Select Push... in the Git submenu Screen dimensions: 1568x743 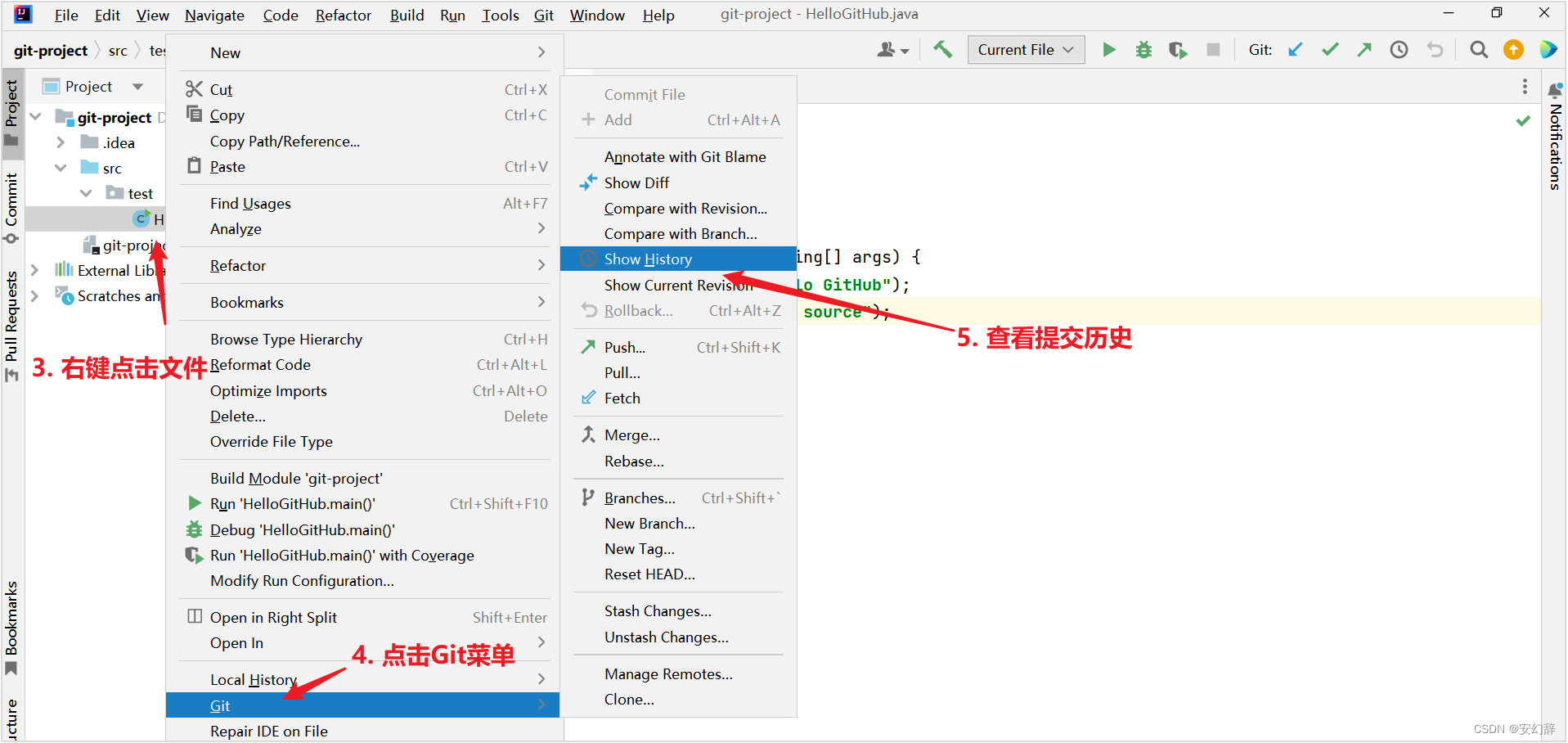point(678,347)
